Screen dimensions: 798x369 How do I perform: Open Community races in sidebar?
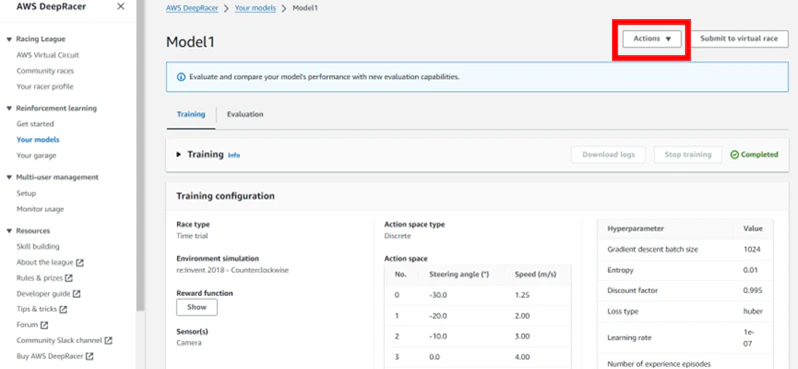[45, 71]
